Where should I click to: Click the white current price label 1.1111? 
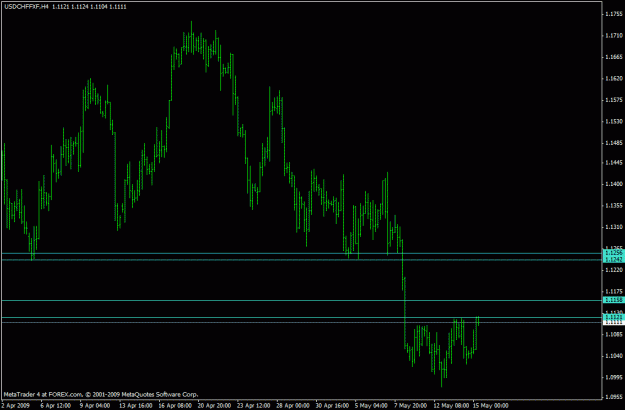click(613, 322)
